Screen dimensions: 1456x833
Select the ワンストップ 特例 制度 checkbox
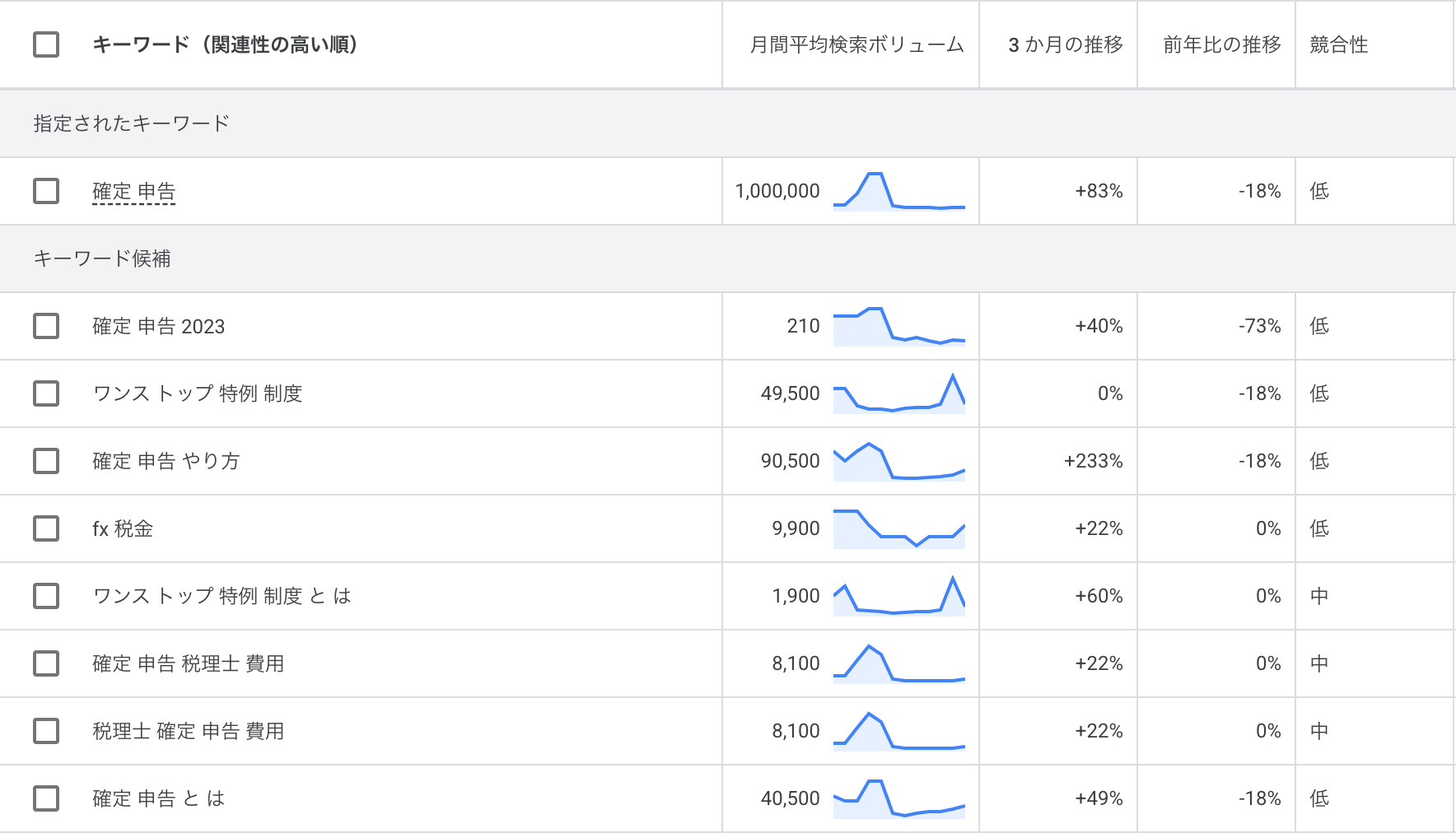tap(46, 393)
